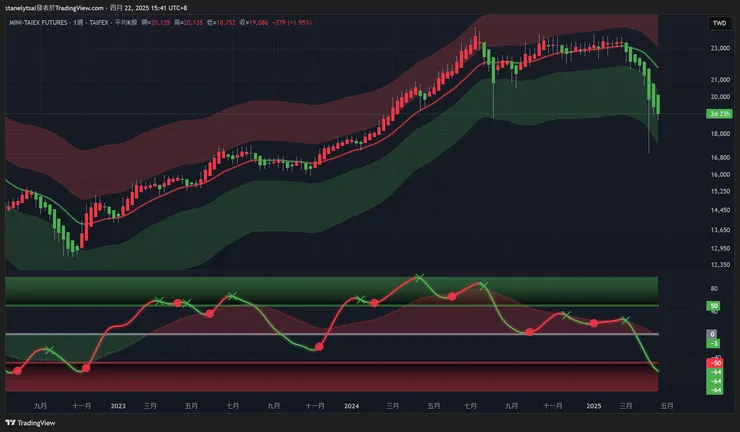
Task: Click the 14,450 price scale label
Action: [720, 210]
